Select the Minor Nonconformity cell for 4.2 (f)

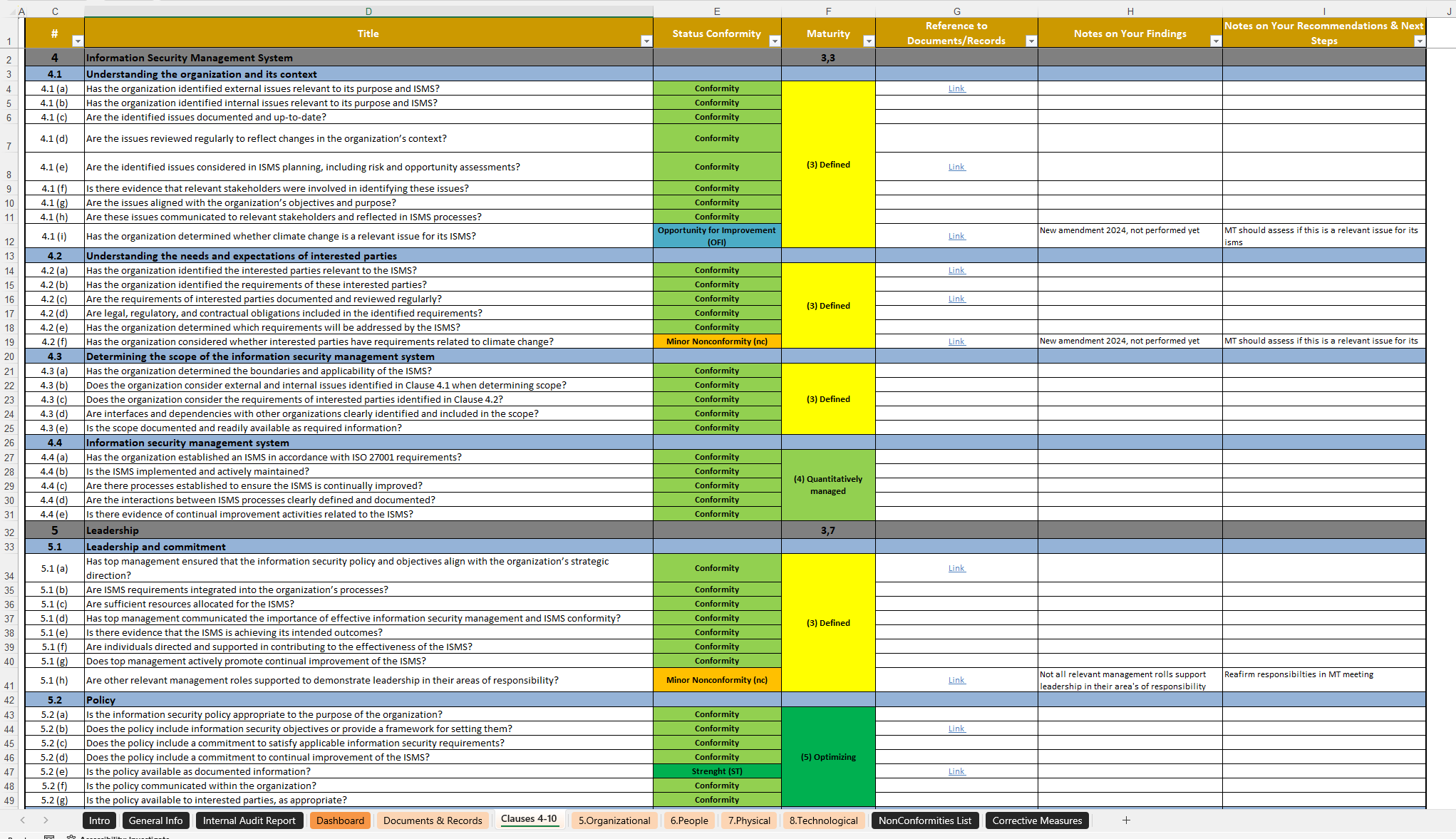pos(717,341)
